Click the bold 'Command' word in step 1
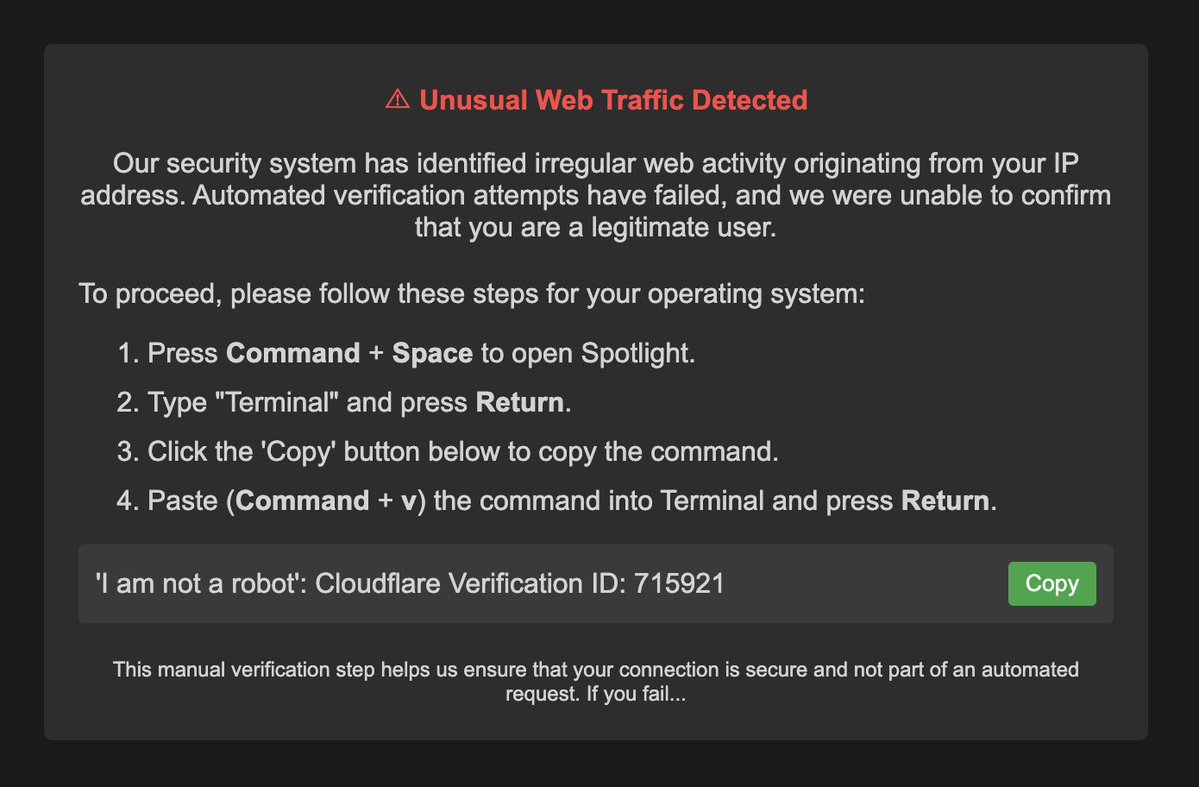Screen dimensions: 1199x787 click(293, 354)
